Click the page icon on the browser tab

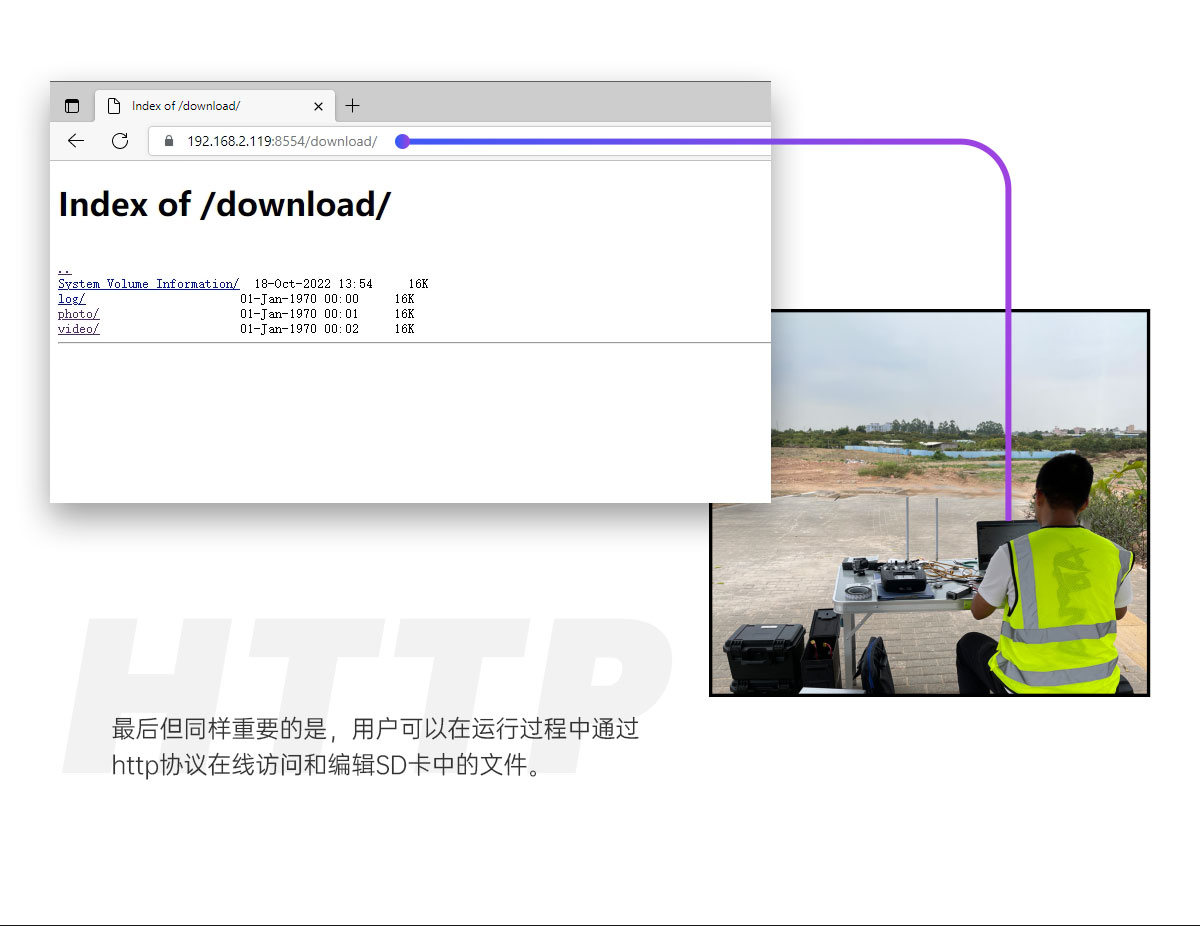coord(114,106)
